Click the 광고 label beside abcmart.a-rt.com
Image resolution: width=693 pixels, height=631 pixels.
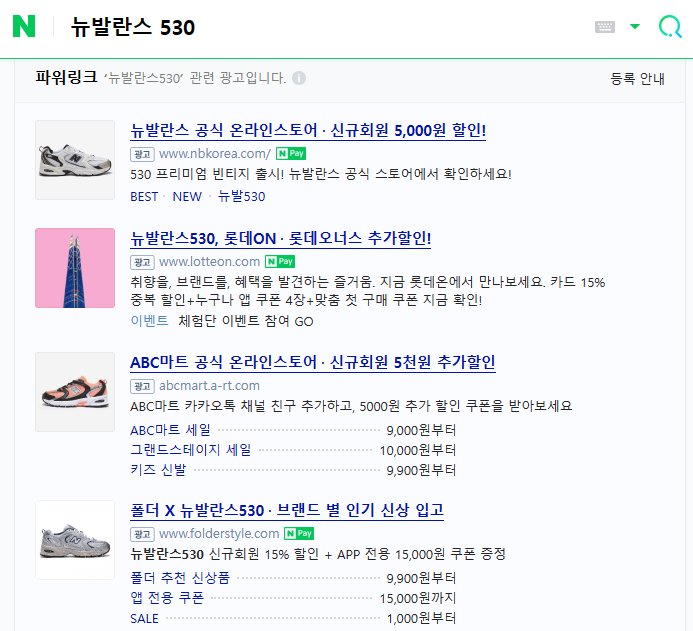[142, 386]
